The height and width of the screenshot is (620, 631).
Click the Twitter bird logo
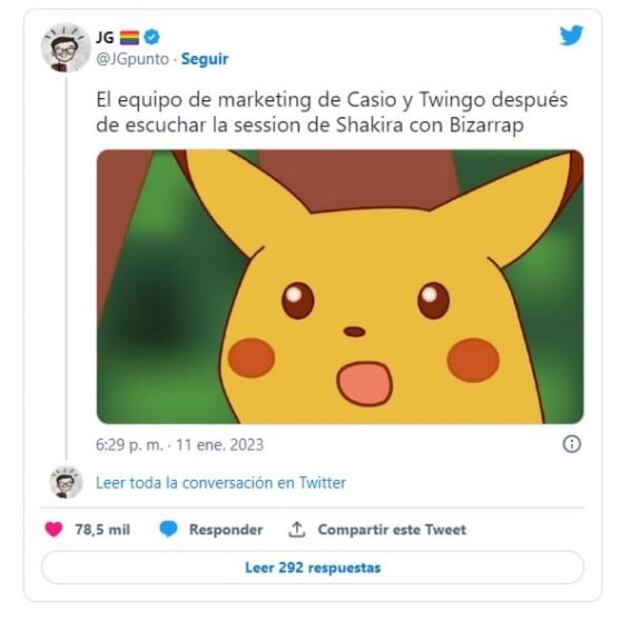click(571, 36)
